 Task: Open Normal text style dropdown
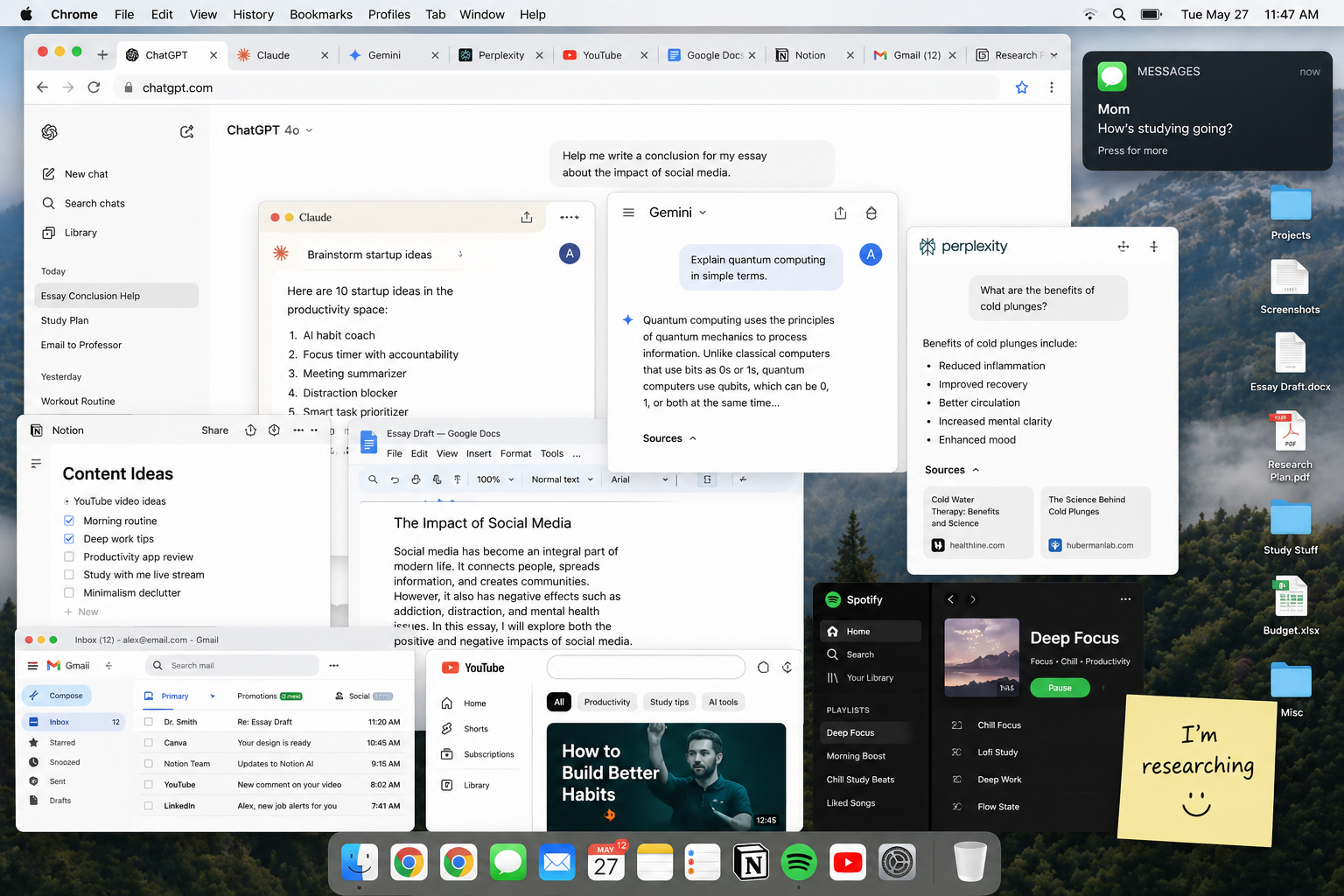point(563,479)
